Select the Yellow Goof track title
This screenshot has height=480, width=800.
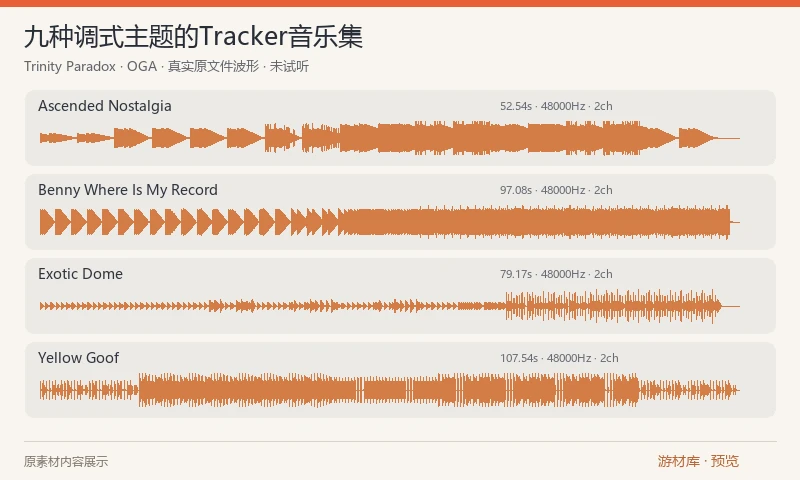click(78, 358)
